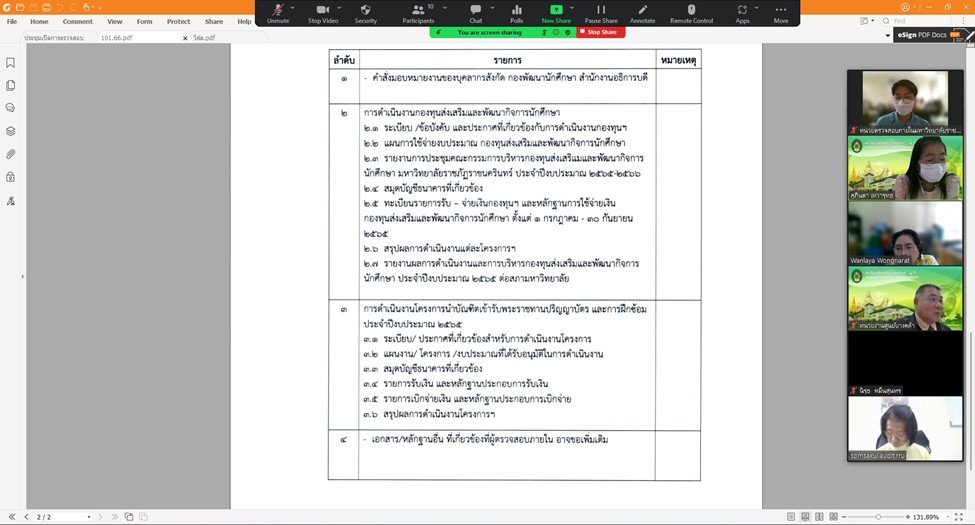Viewport: 975px width, 525px height.
Task: Open the Zoom Chat icon
Action: pos(476,9)
